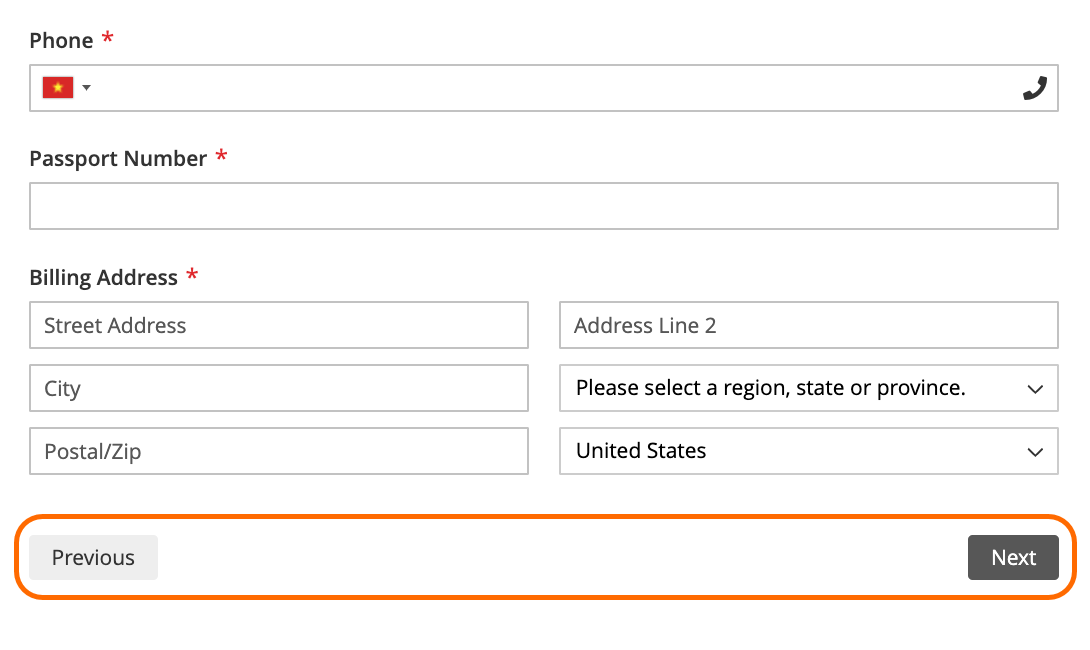Go back with the Previous button
Screen dimensions: 1090x650
pyautogui.click(x=93, y=558)
